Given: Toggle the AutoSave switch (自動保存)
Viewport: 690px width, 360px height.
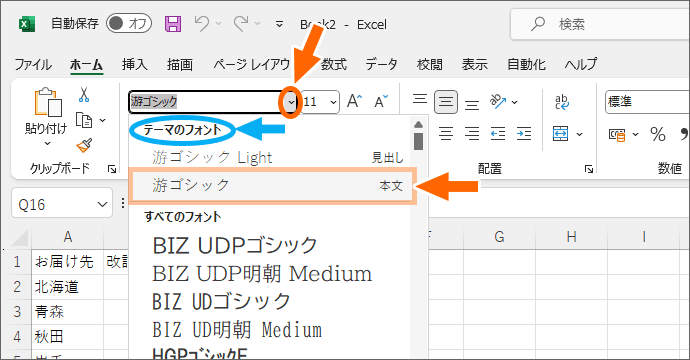Looking at the screenshot, I should tap(129, 23).
